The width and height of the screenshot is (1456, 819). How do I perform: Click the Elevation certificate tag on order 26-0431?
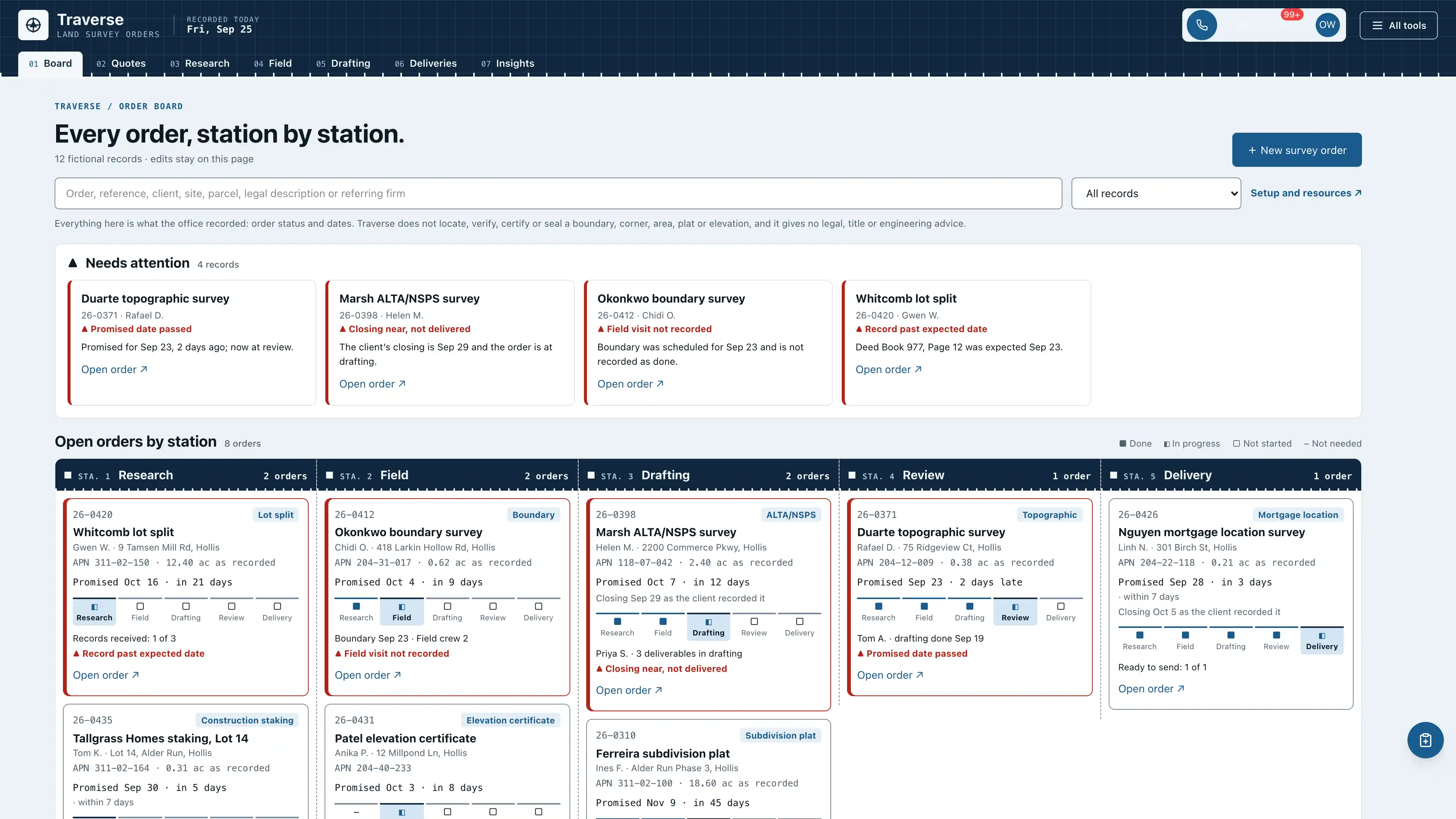(510, 720)
